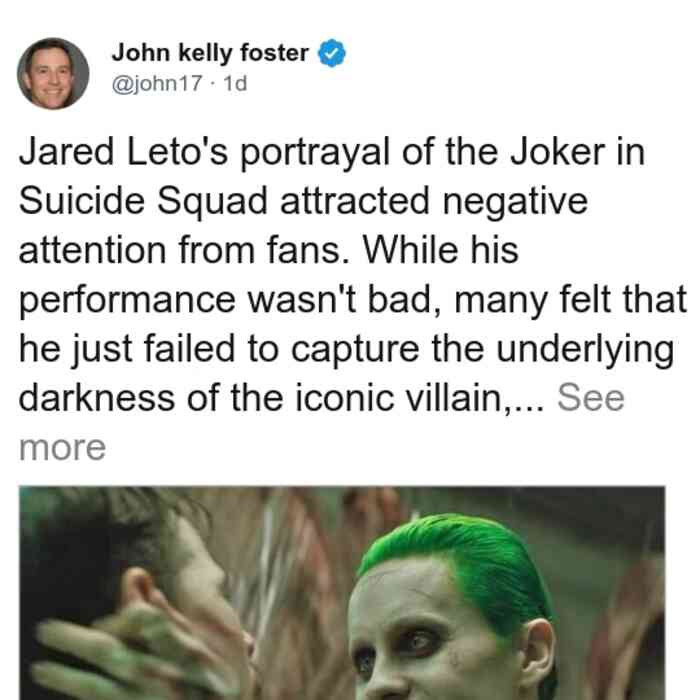
Task: Click the phrase 'iconic villain' in the post
Action: point(398,398)
